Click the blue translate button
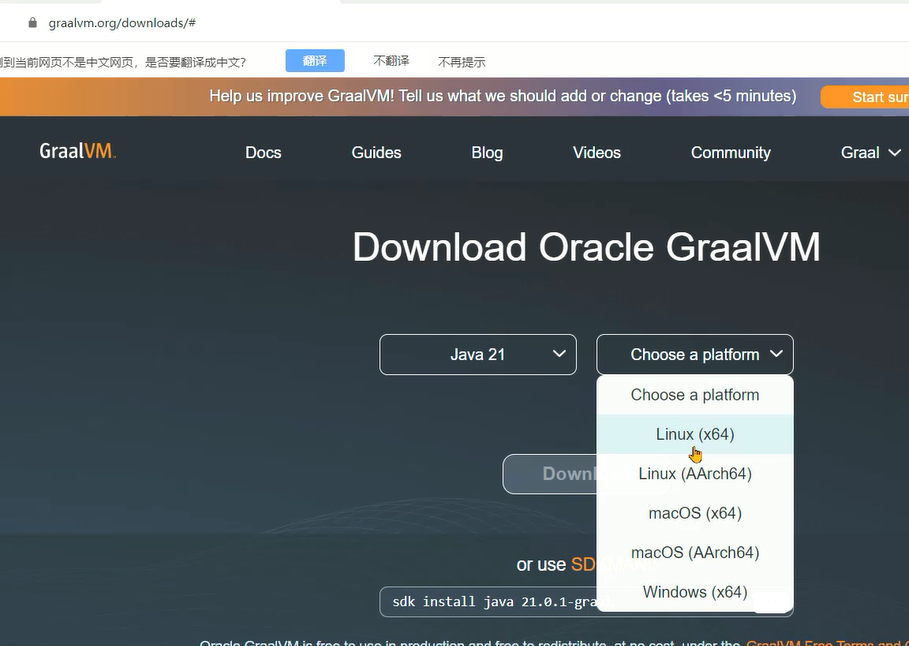 315,61
